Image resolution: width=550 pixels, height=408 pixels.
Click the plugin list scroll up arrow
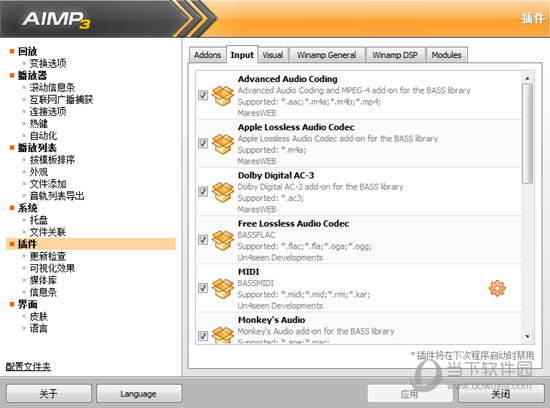coord(527,78)
